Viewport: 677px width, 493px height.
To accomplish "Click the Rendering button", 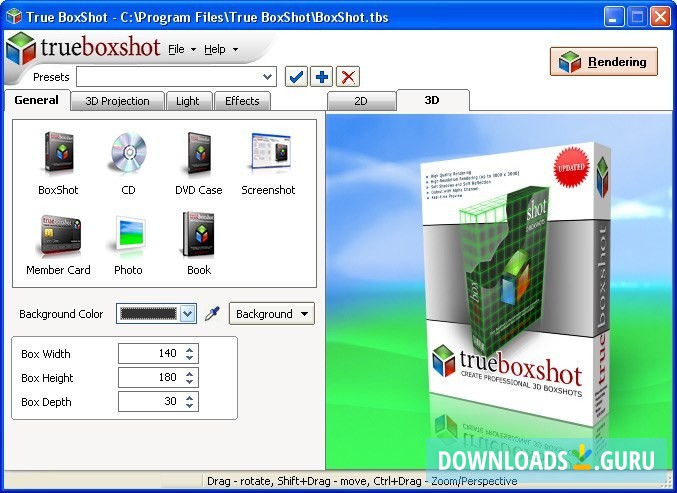I will click(604, 62).
